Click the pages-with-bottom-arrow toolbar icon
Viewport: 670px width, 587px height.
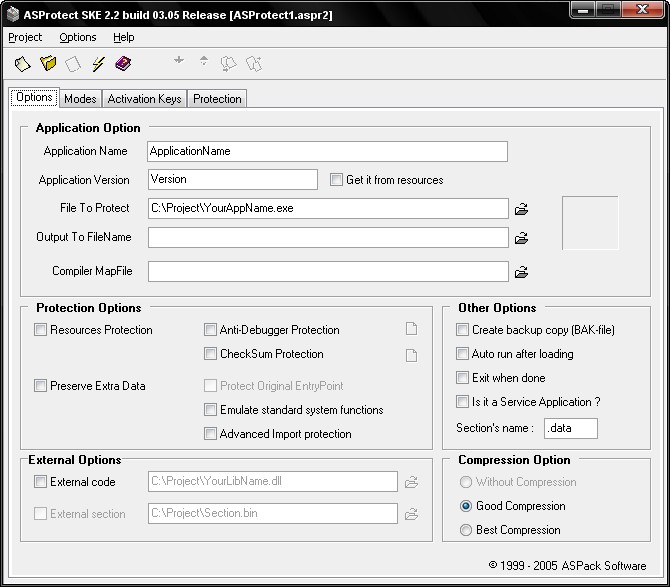(x=229, y=64)
